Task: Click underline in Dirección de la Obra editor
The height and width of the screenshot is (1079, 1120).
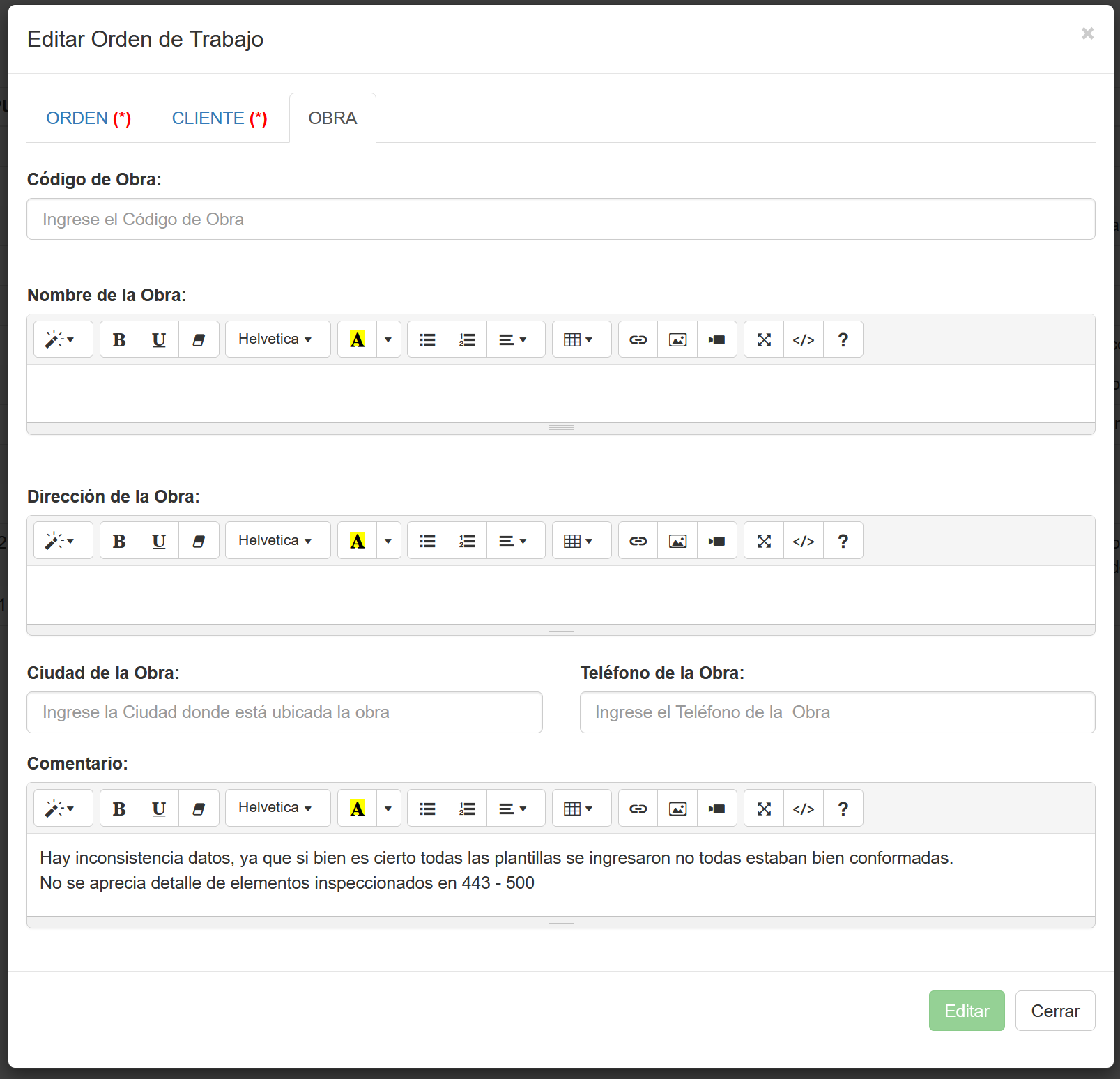Action: (159, 541)
